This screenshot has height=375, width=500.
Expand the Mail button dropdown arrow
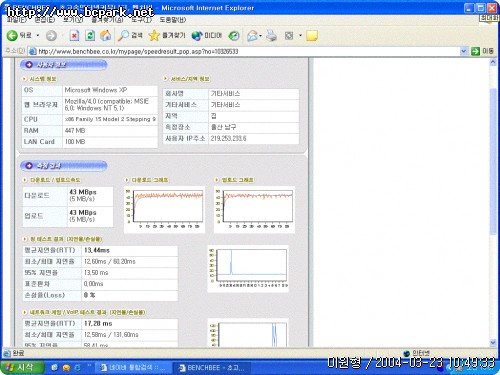(x=261, y=35)
